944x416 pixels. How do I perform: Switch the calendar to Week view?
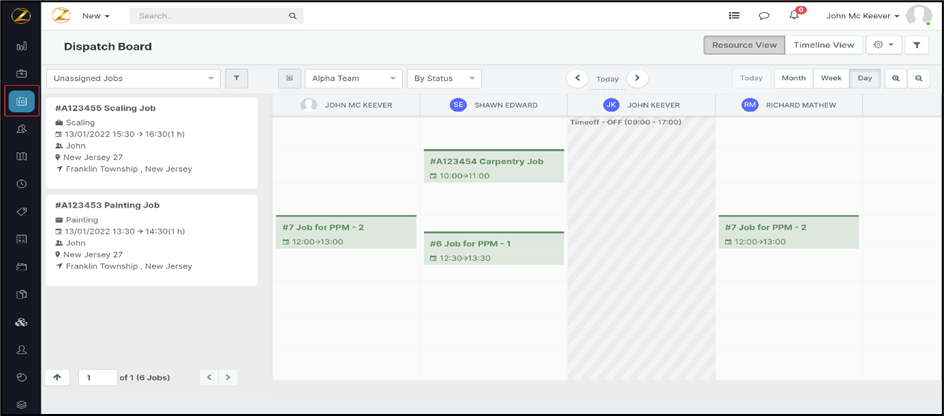[x=831, y=78]
